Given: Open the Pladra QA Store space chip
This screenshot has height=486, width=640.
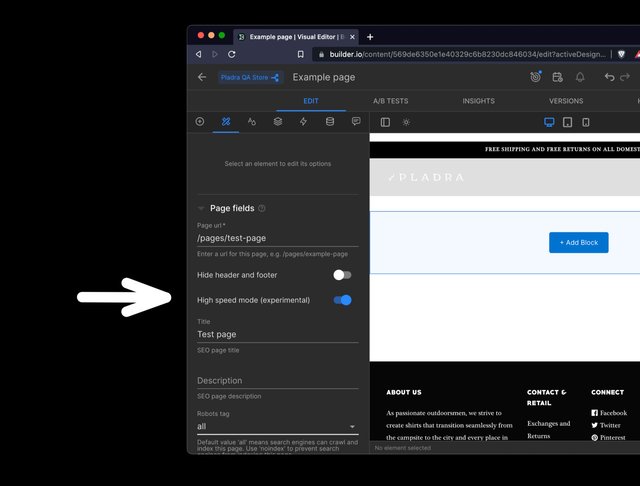Looking at the screenshot, I should [250, 77].
